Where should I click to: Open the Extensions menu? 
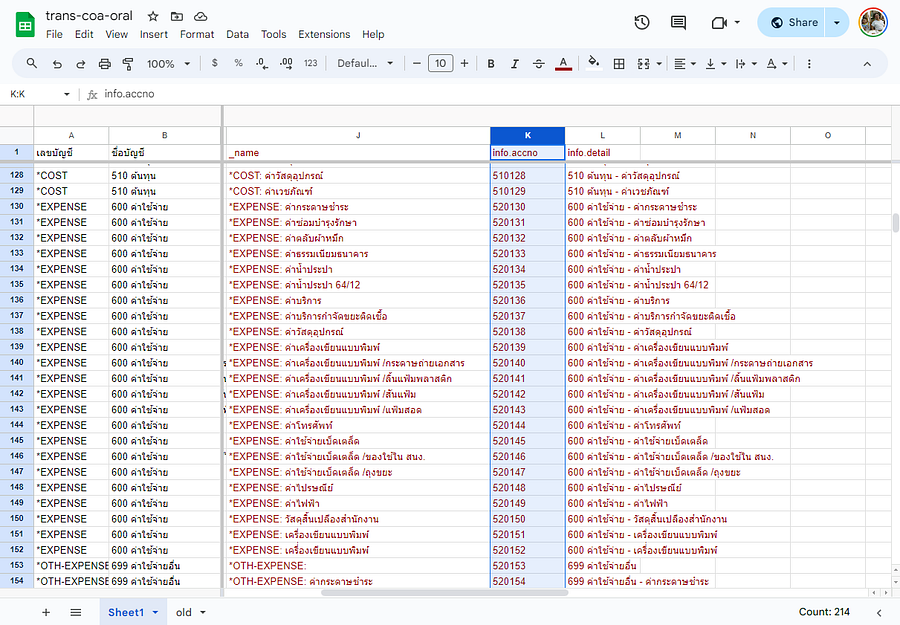click(324, 34)
